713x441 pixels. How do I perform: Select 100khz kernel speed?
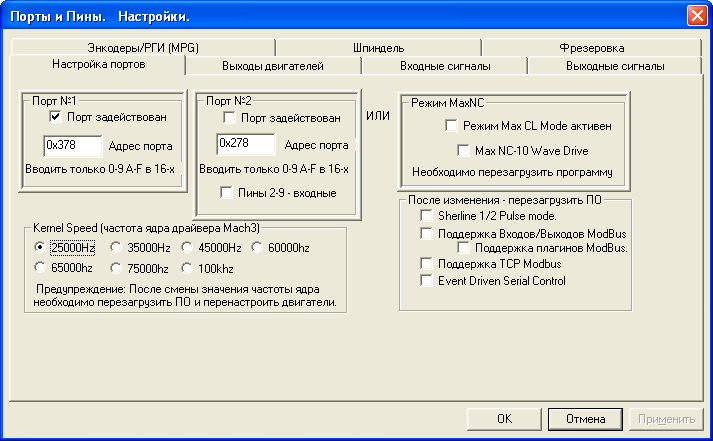188,268
